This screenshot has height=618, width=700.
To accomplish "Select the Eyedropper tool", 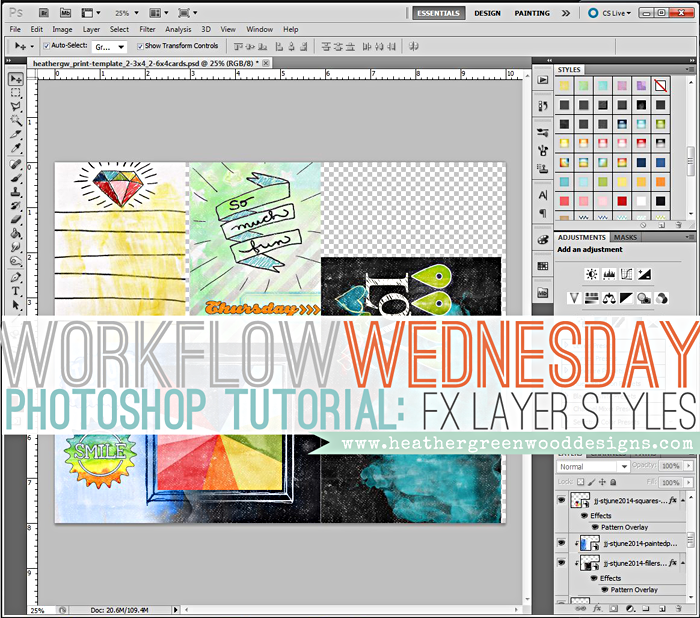I will coord(16,148).
